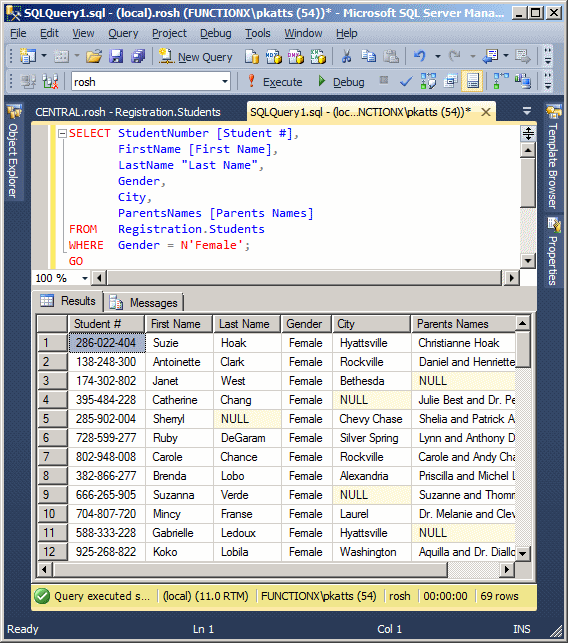Save the query with the disk icon

(116, 57)
